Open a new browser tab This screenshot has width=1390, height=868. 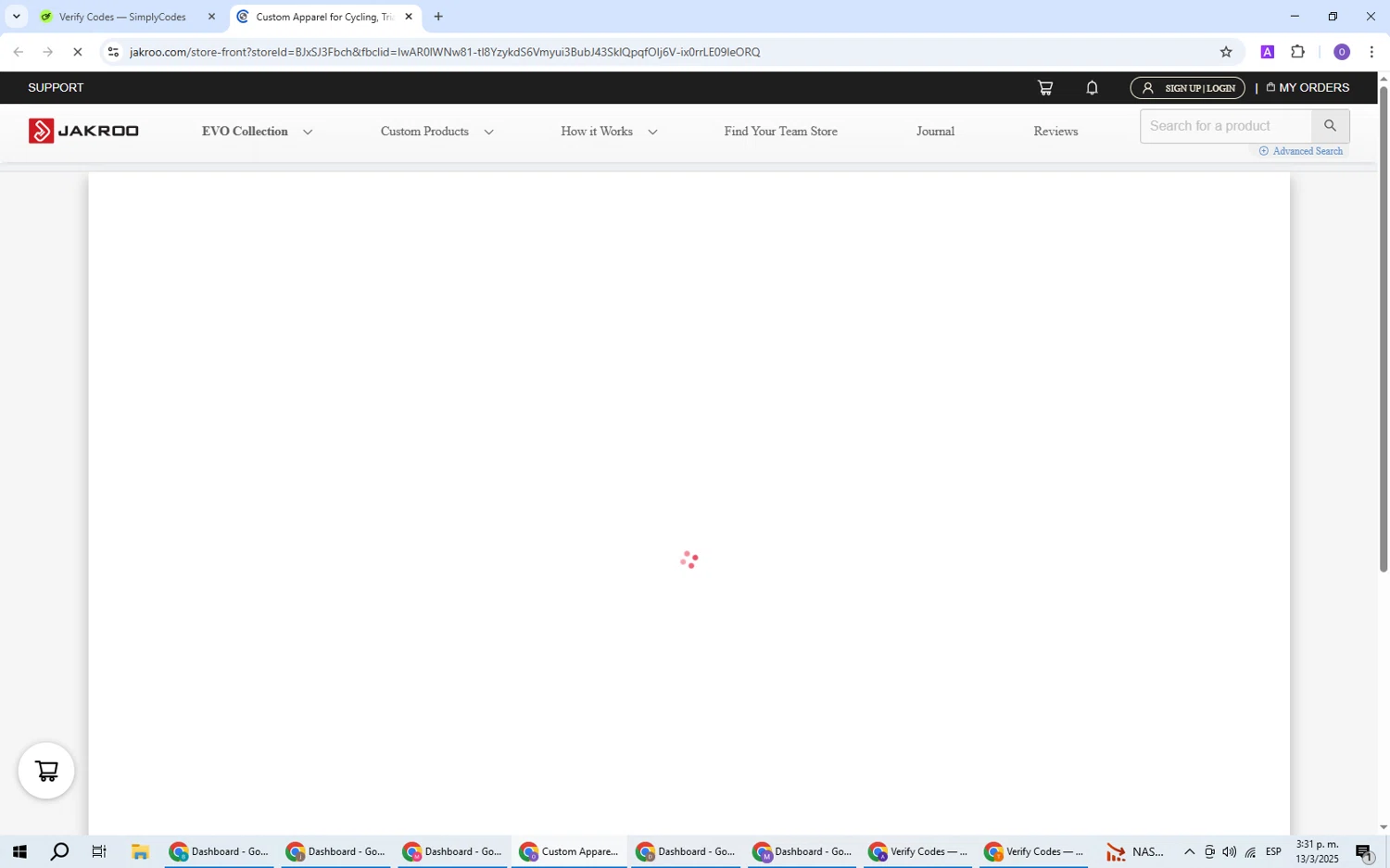[x=438, y=17]
